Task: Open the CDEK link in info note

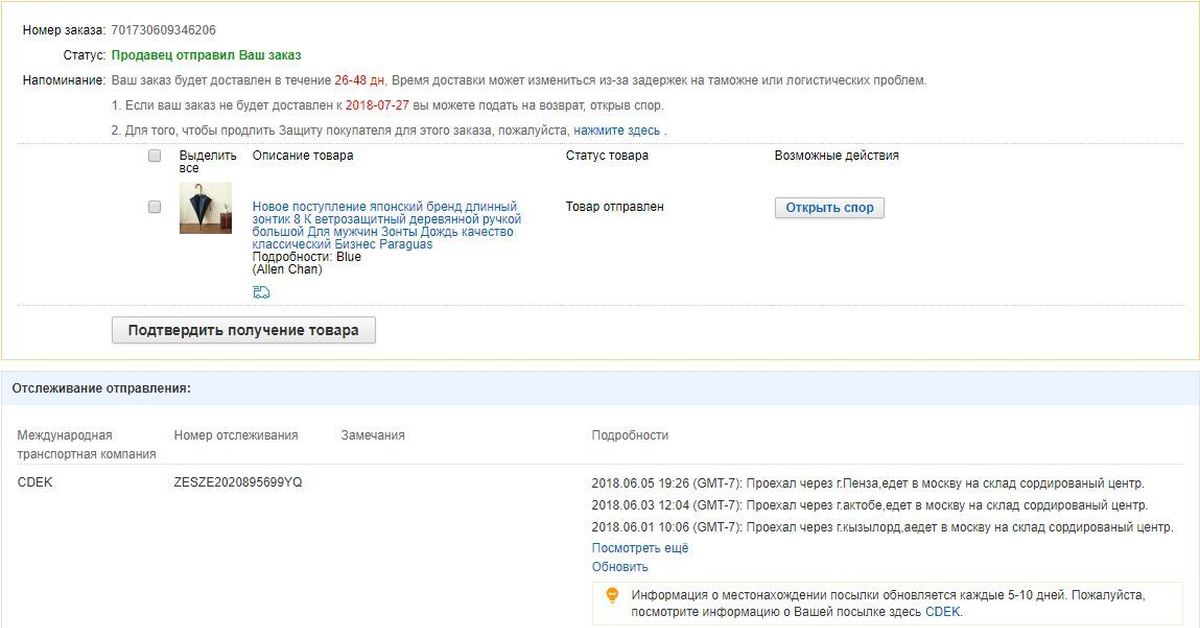Action: (942, 612)
